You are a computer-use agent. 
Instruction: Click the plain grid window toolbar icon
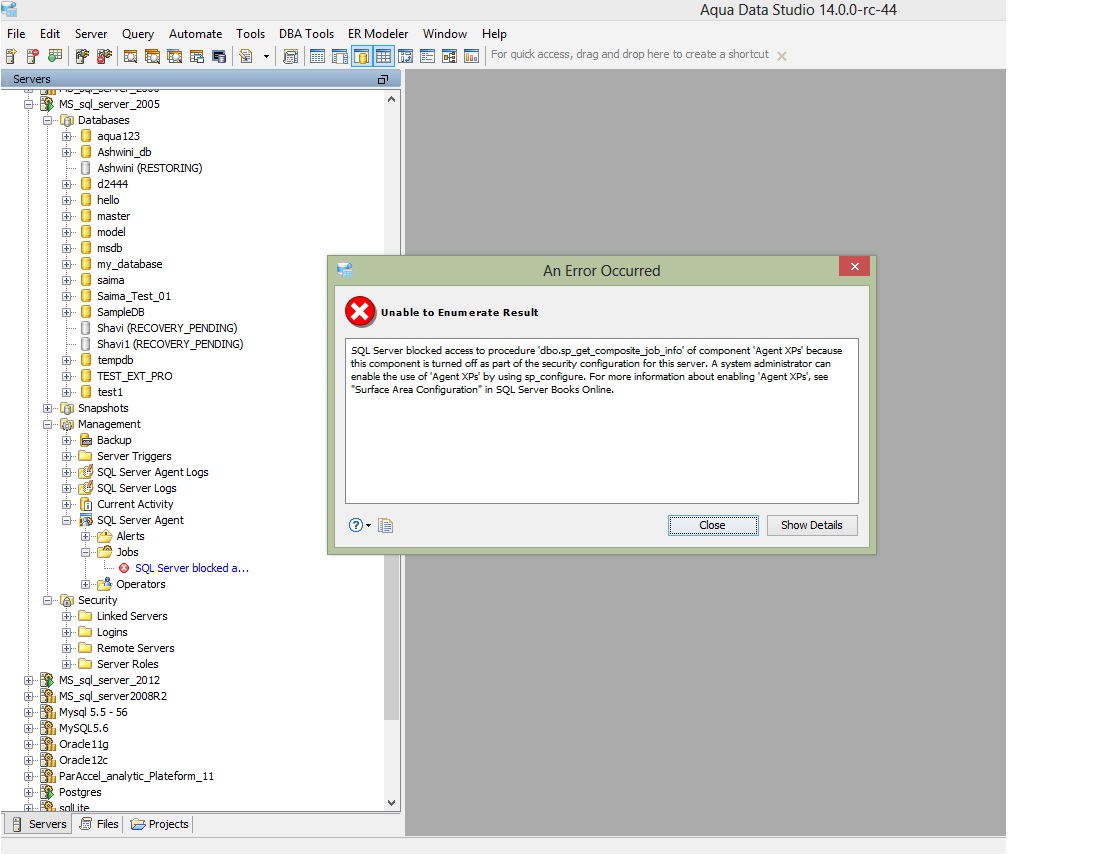[x=317, y=56]
